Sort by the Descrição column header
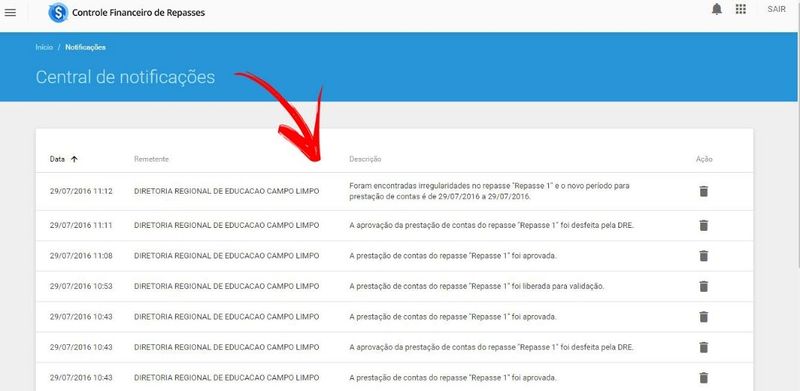 365,159
